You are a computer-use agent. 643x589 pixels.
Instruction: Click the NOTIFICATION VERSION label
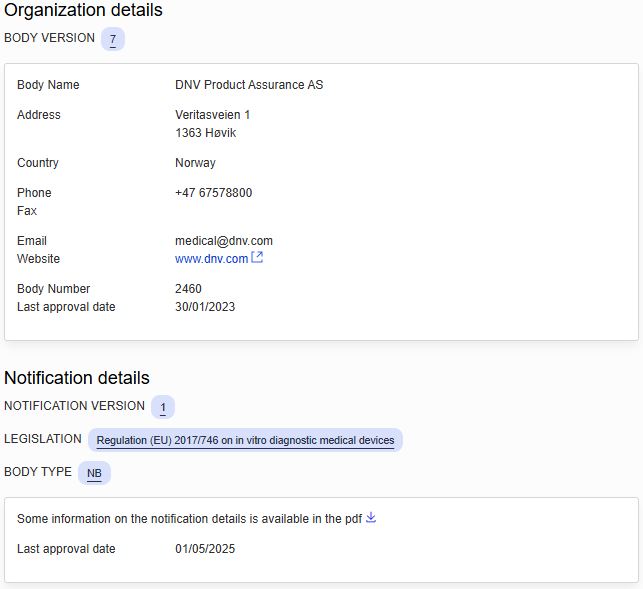click(74, 406)
